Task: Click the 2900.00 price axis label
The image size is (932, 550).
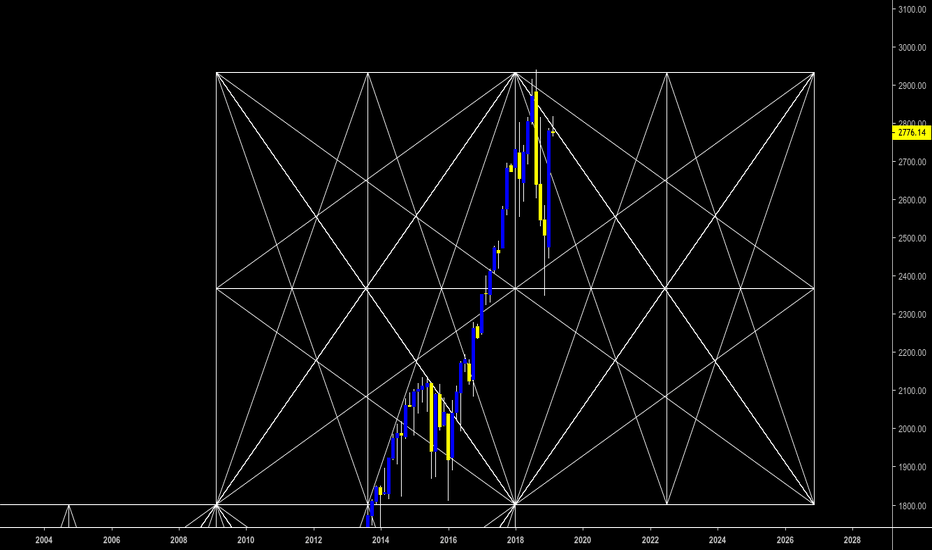Action: point(912,86)
